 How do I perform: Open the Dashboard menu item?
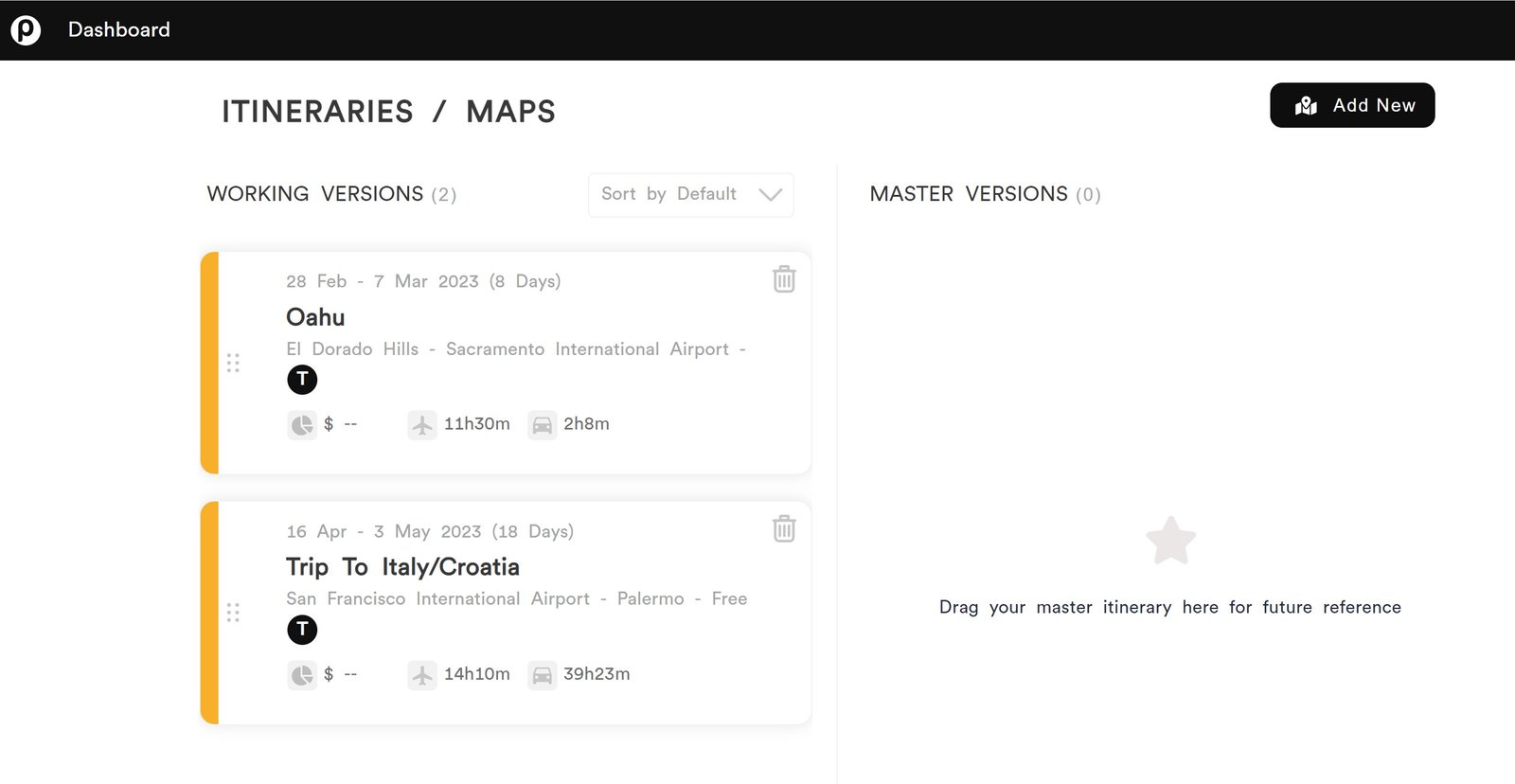click(x=119, y=30)
